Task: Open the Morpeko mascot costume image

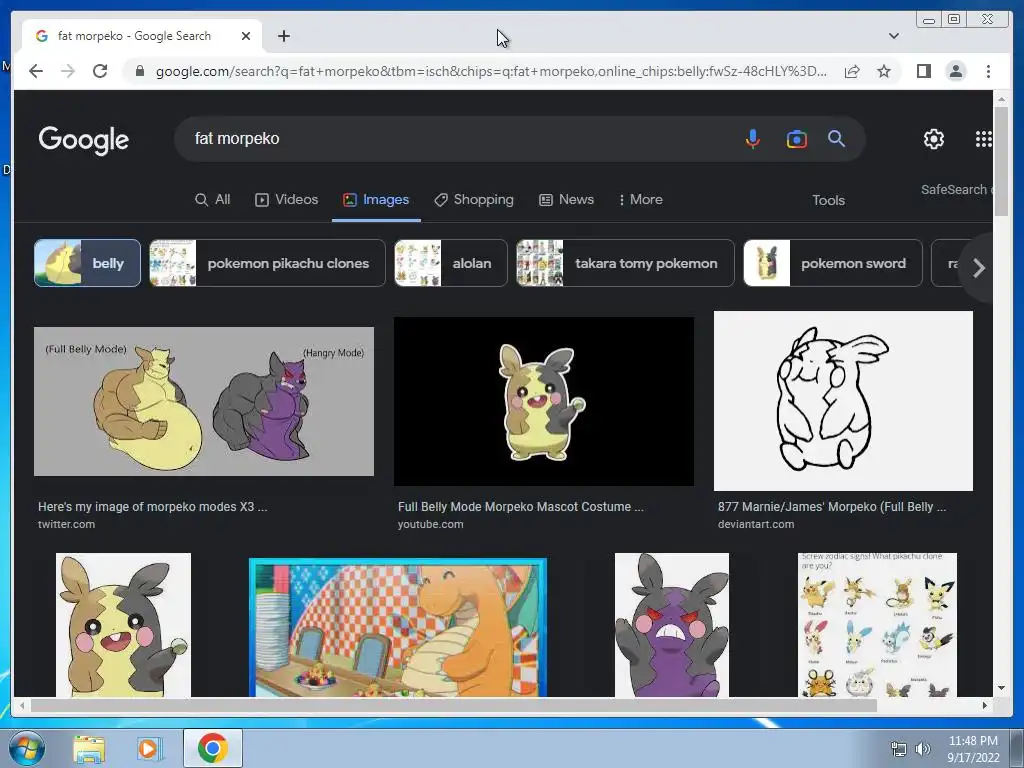Action: [x=543, y=401]
